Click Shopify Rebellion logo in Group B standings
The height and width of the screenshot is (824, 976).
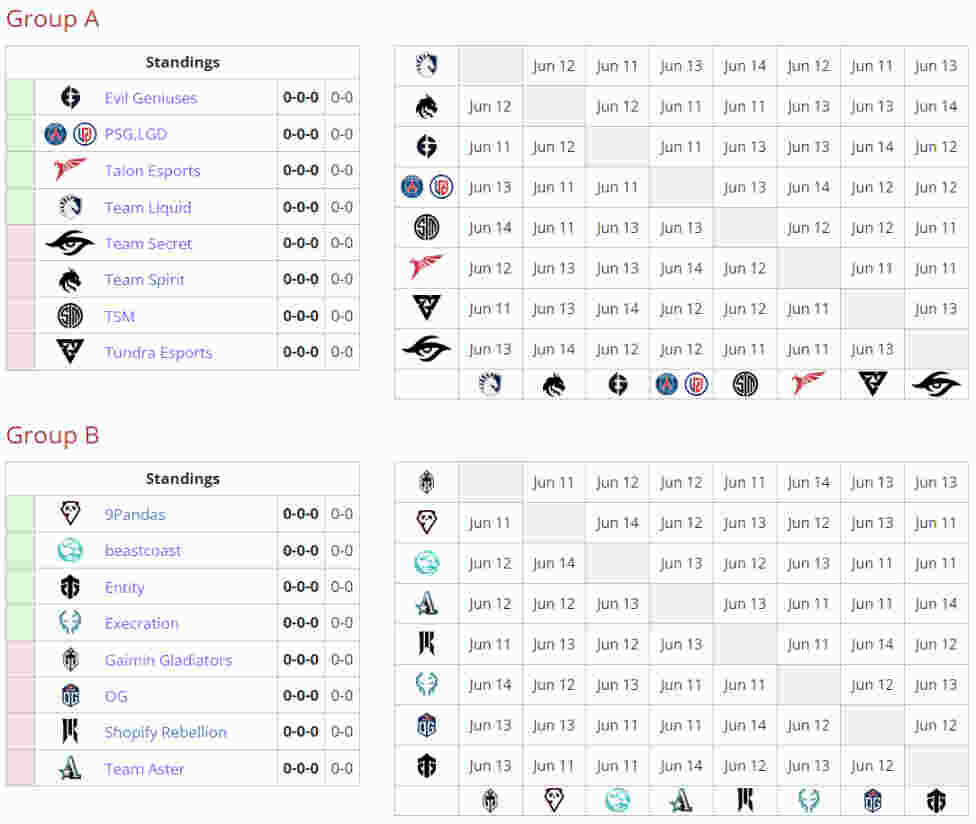point(70,732)
